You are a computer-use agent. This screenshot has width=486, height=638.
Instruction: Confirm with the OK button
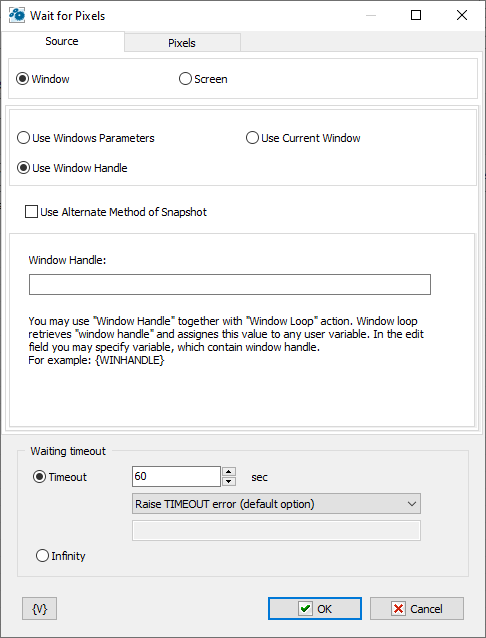315,609
